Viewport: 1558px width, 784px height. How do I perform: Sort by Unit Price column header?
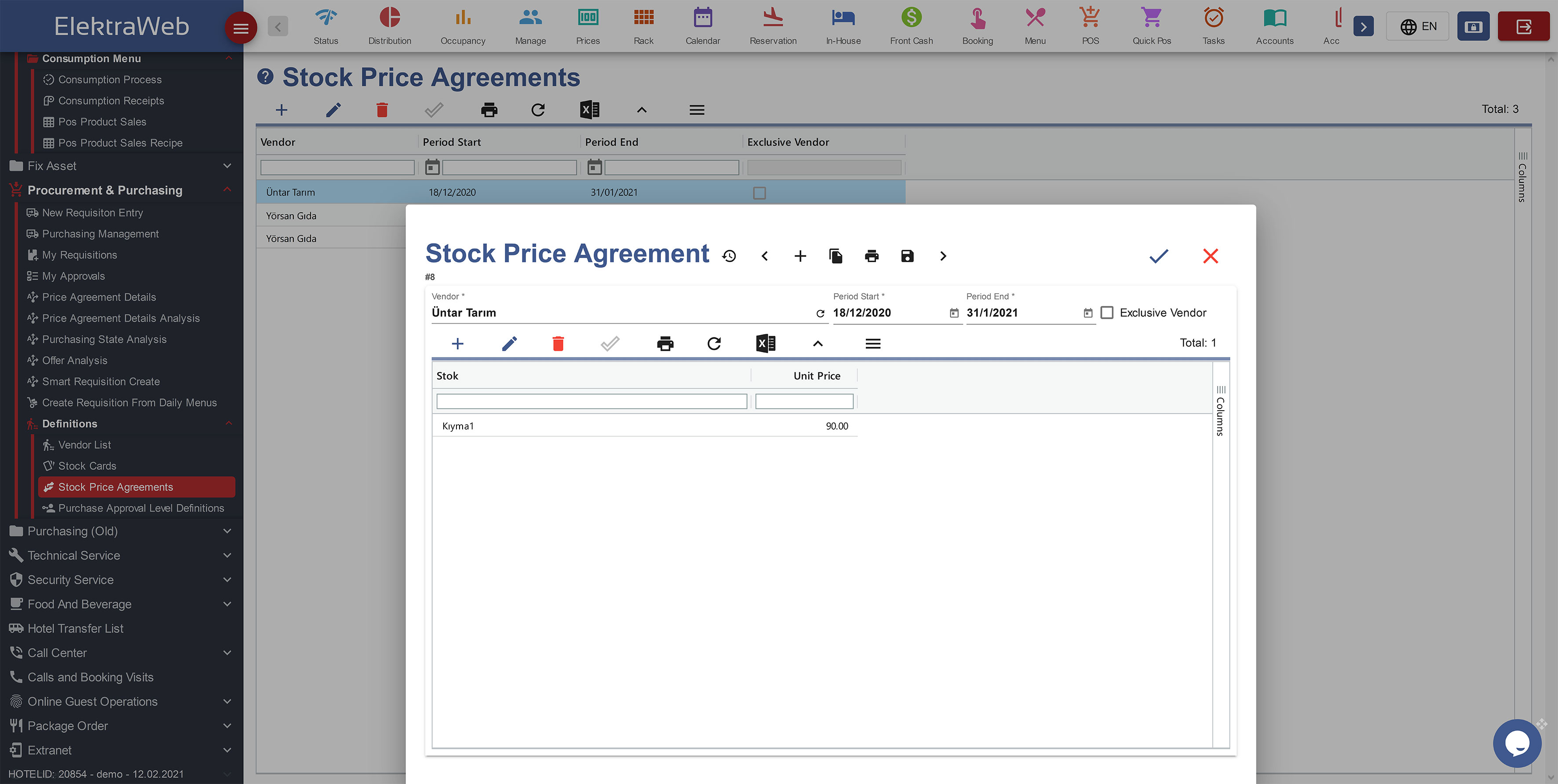(817, 376)
